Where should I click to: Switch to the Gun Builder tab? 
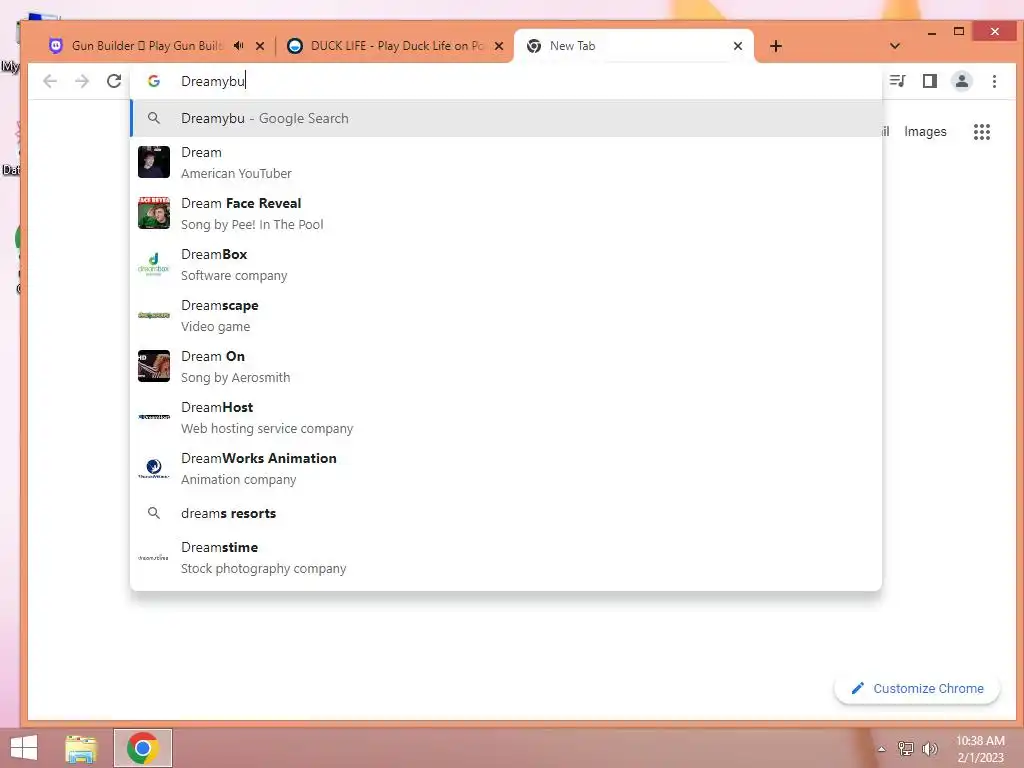(x=148, y=46)
